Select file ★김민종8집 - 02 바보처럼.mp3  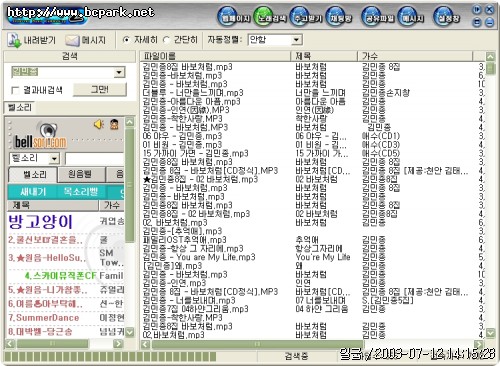coord(200,179)
